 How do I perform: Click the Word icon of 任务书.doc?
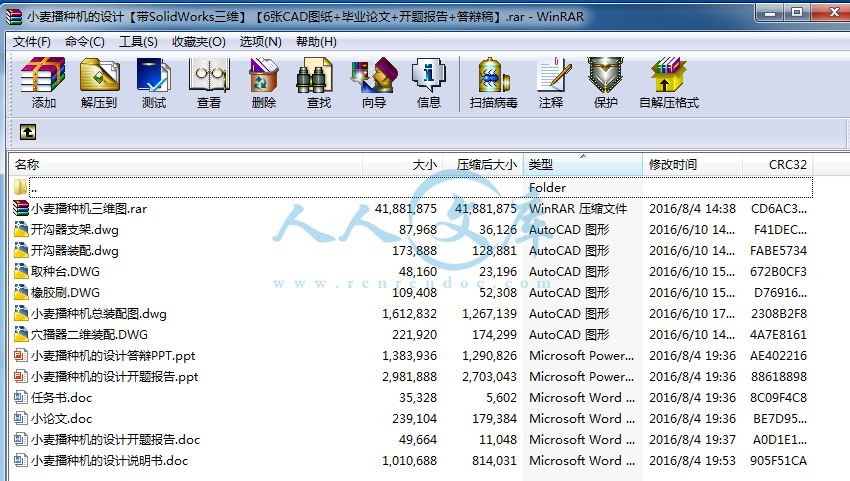click(21, 397)
